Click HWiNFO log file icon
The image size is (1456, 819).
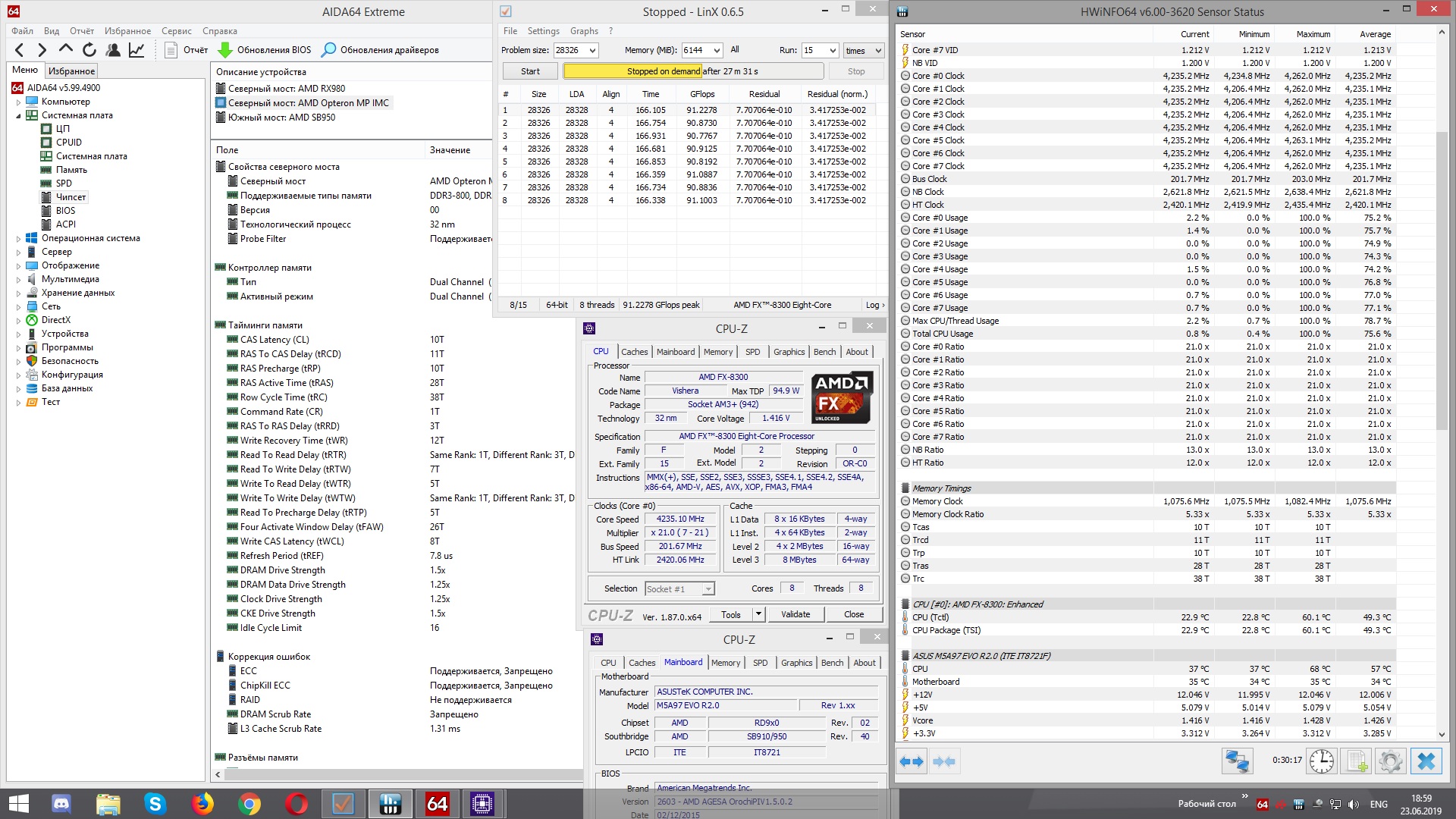[x=1357, y=761]
